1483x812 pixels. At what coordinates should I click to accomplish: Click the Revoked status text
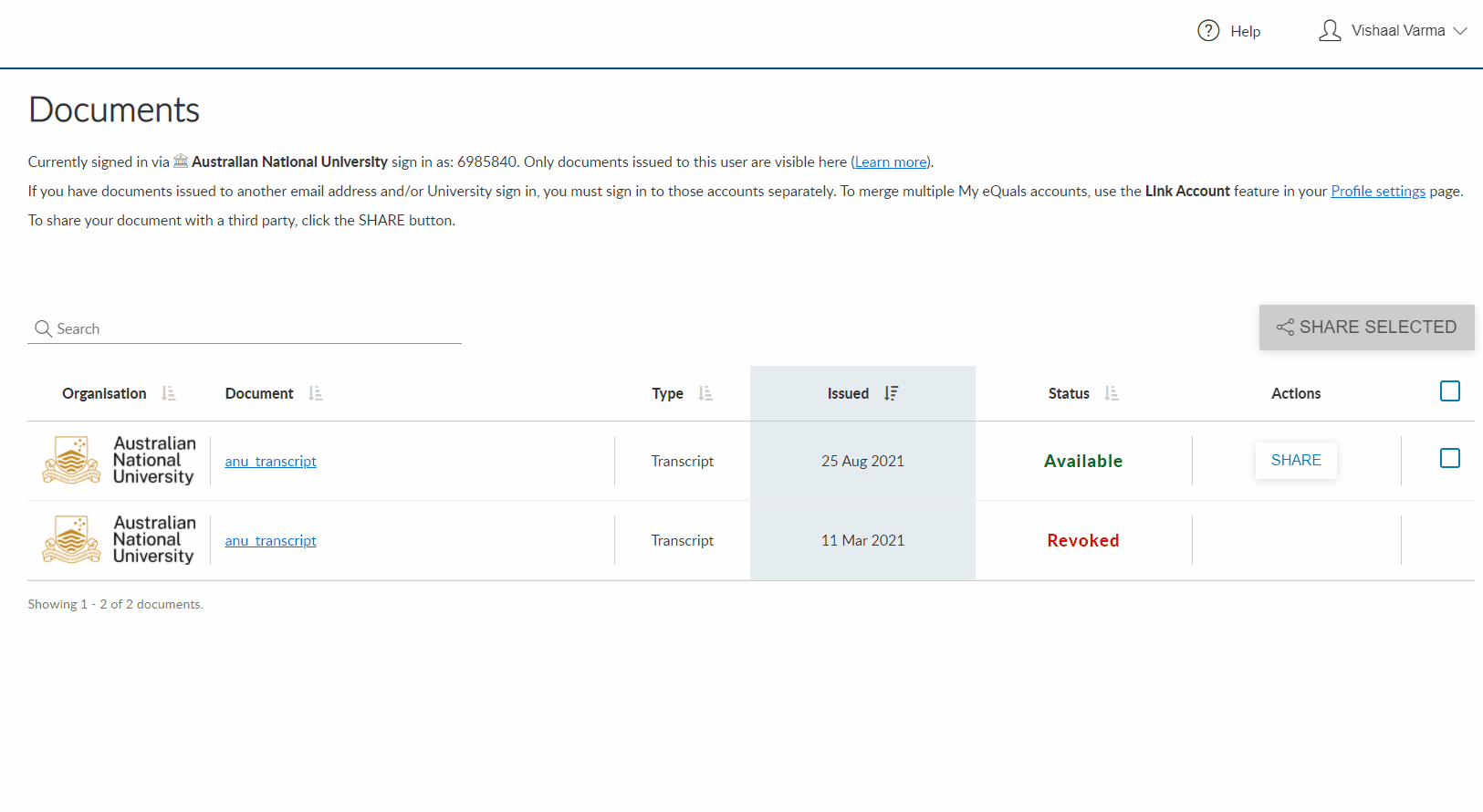click(1083, 541)
